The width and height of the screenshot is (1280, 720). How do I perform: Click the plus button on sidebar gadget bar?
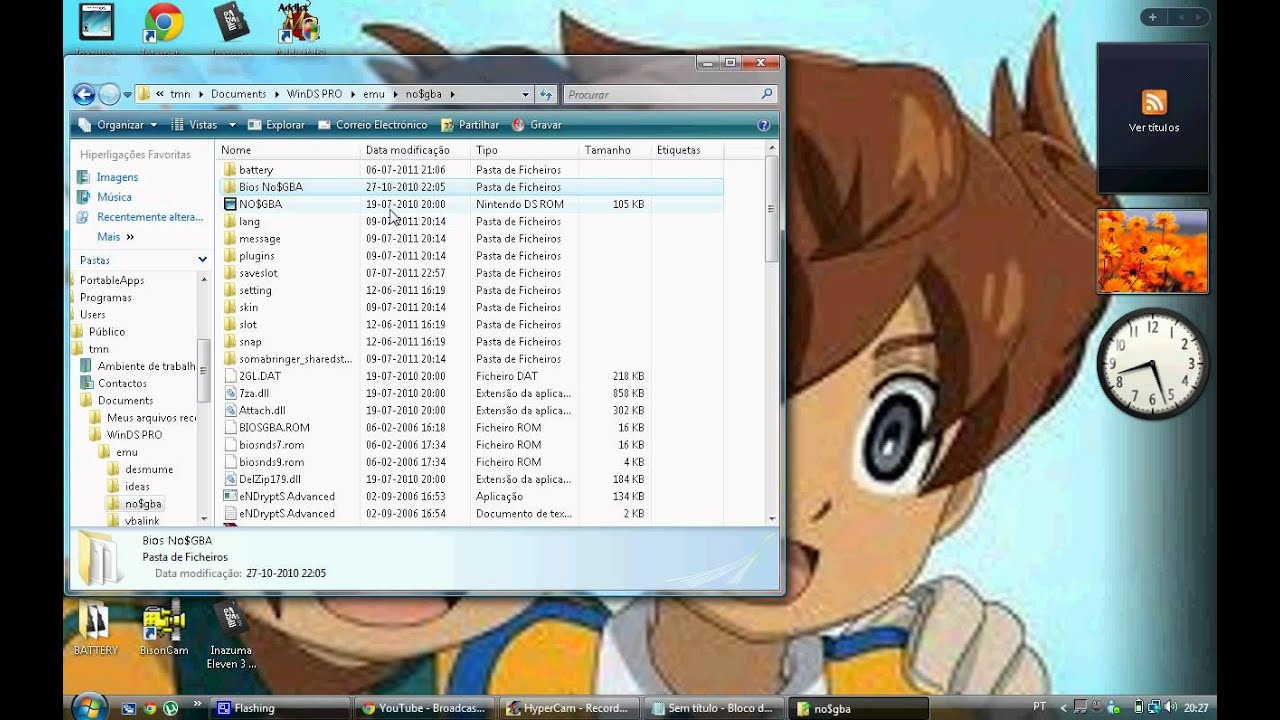click(x=1153, y=17)
